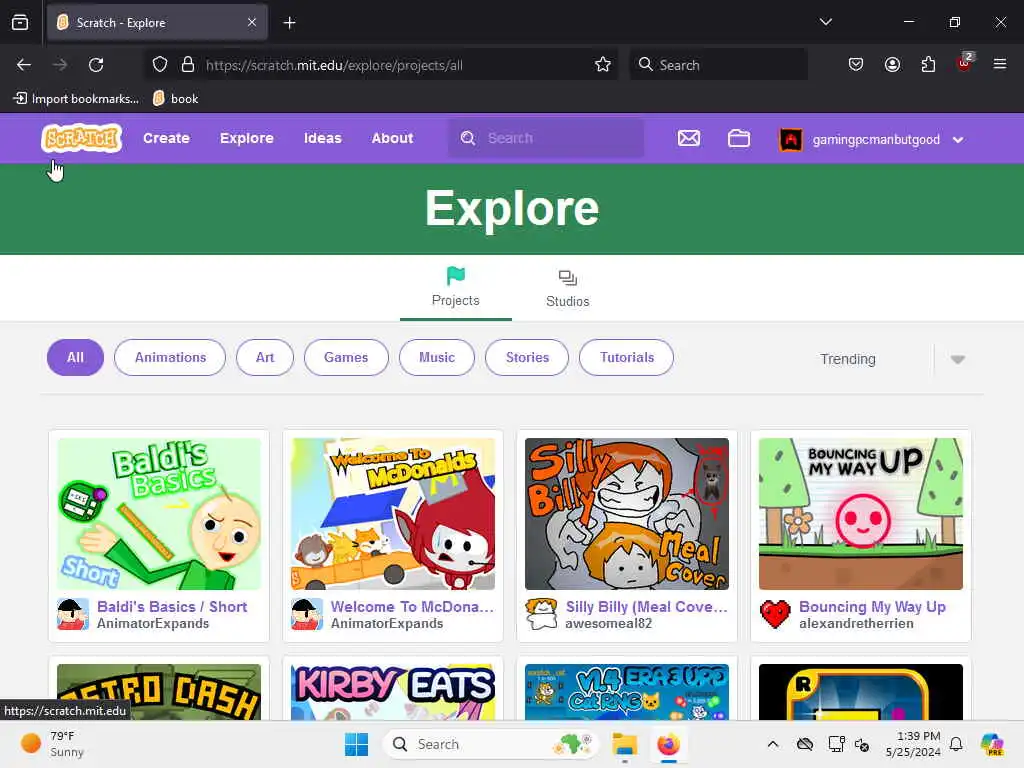The image size is (1024, 768).
Task: Select the Art category filter
Action: click(x=264, y=357)
